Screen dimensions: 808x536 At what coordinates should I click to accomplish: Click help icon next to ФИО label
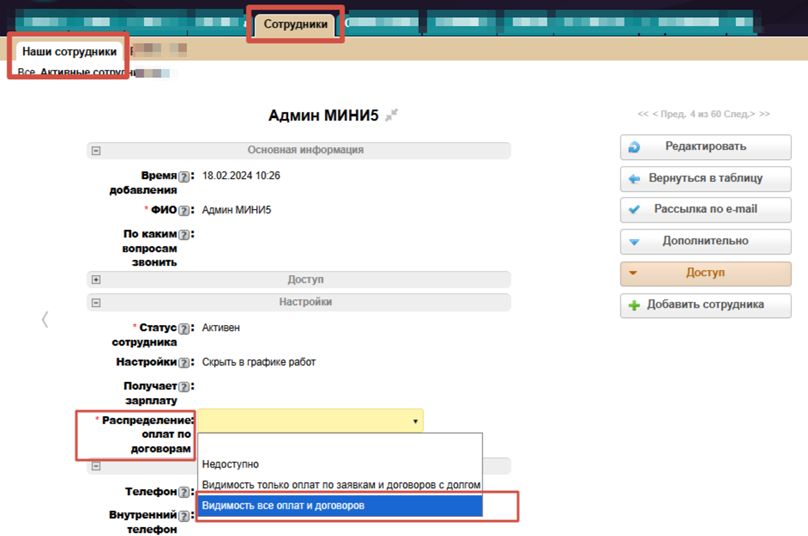(184, 211)
